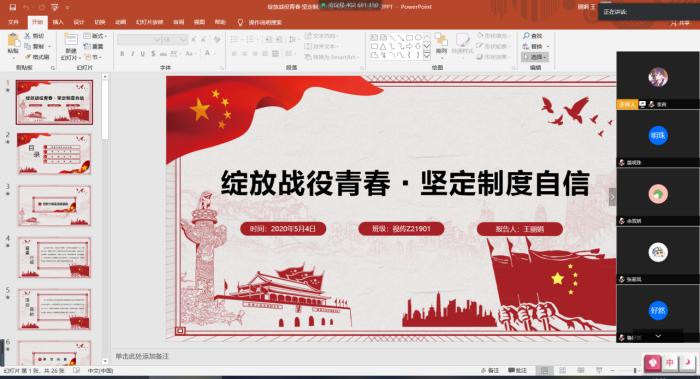Click the Find magnifier icon
This screenshot has height=379, width=700.
(526, 36)
